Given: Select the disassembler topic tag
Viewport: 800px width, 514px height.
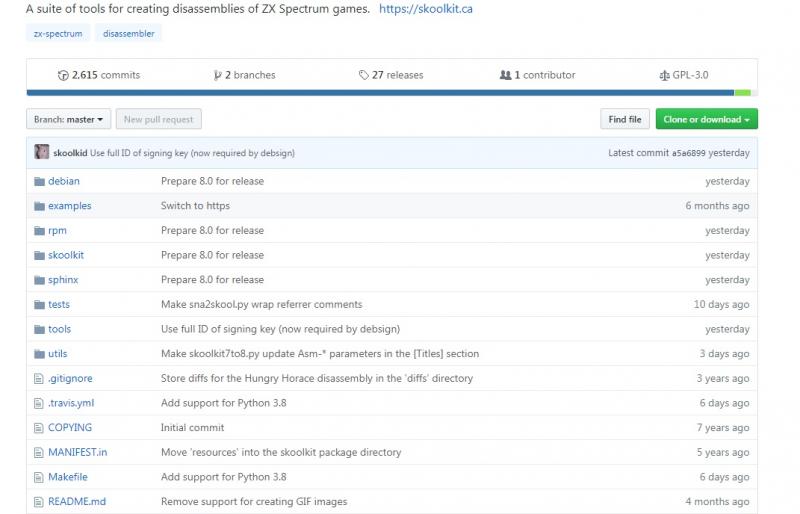Looking at the screenshot, I should point(128,33).
